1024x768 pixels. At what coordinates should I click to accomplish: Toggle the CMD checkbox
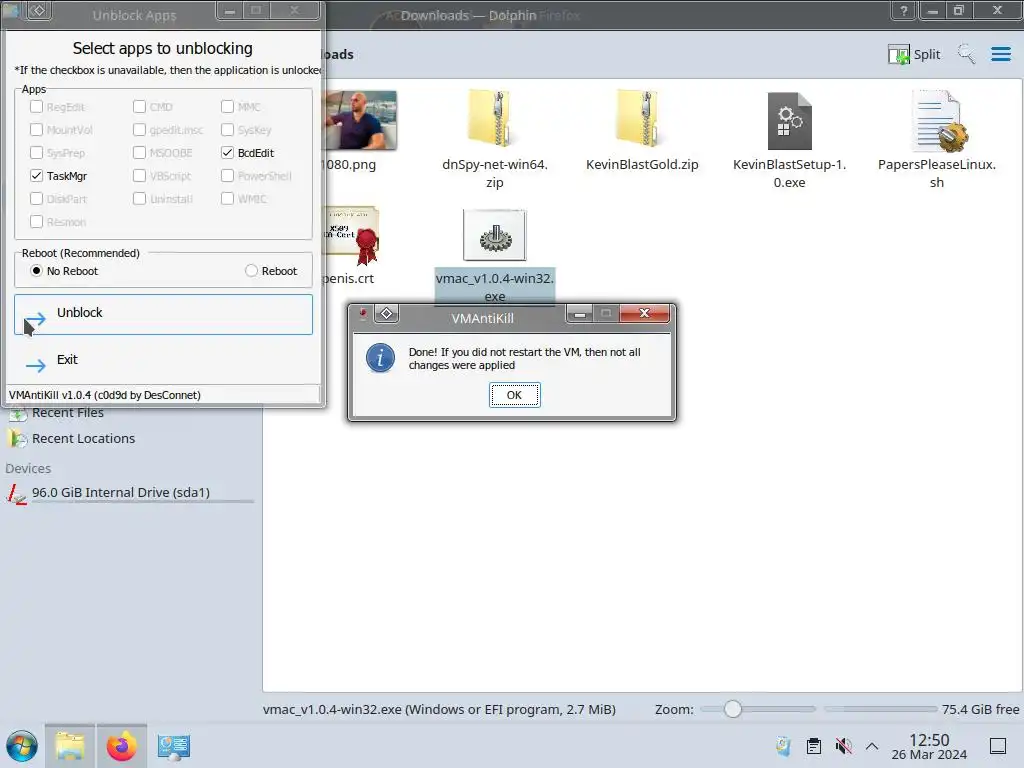[x=139, y=106]
